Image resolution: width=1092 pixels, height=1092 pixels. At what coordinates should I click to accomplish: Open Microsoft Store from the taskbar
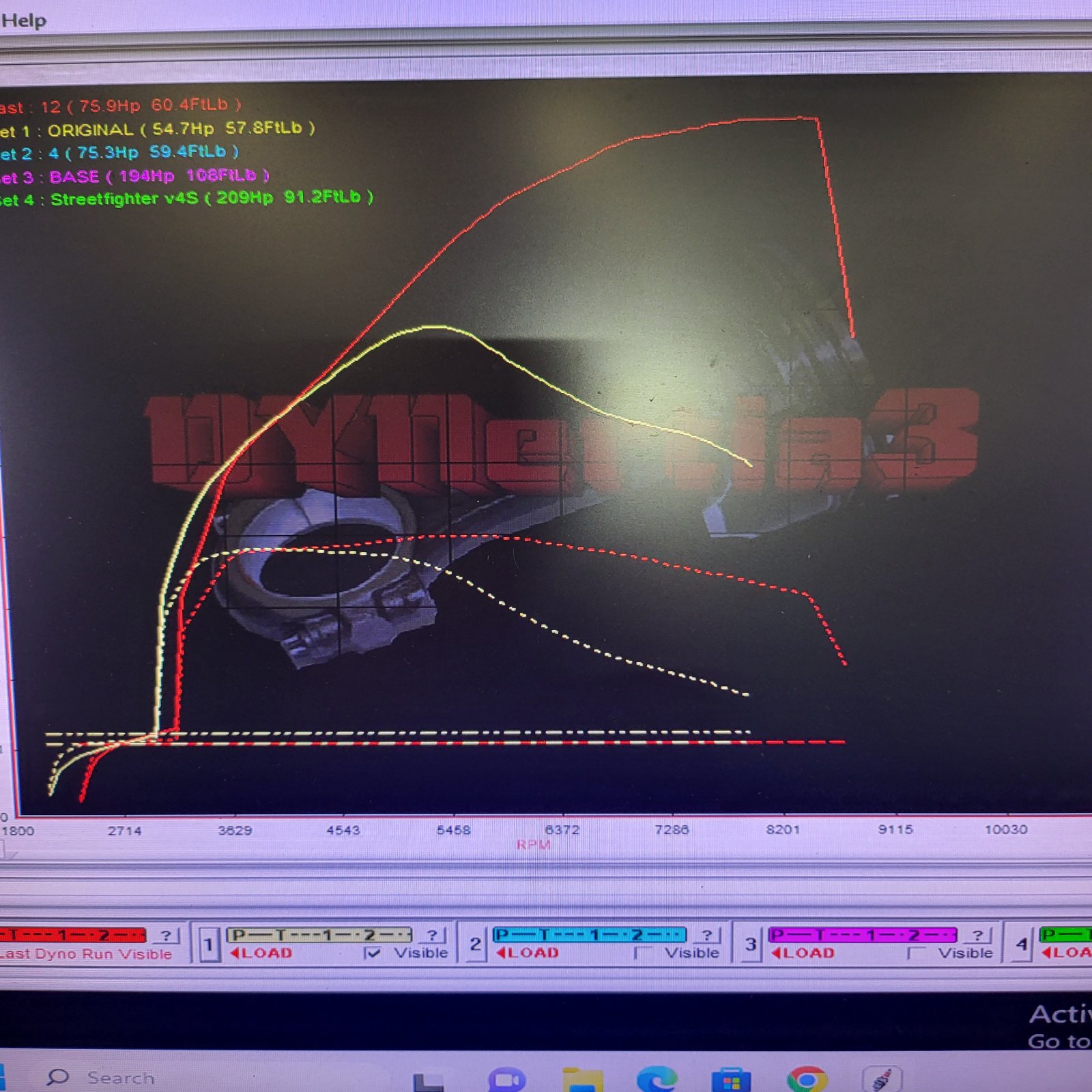(x=731, y=1080)
